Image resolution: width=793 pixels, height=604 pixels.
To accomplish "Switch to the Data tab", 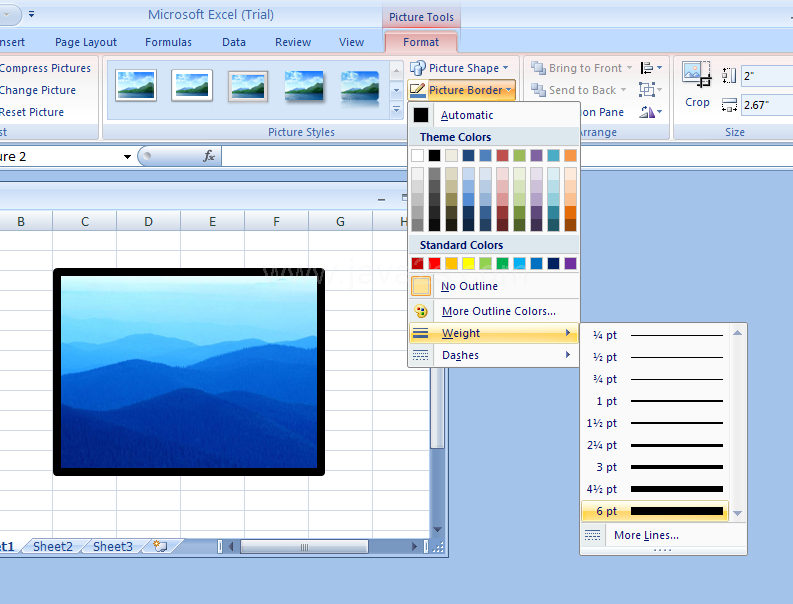I will (234, 42).
